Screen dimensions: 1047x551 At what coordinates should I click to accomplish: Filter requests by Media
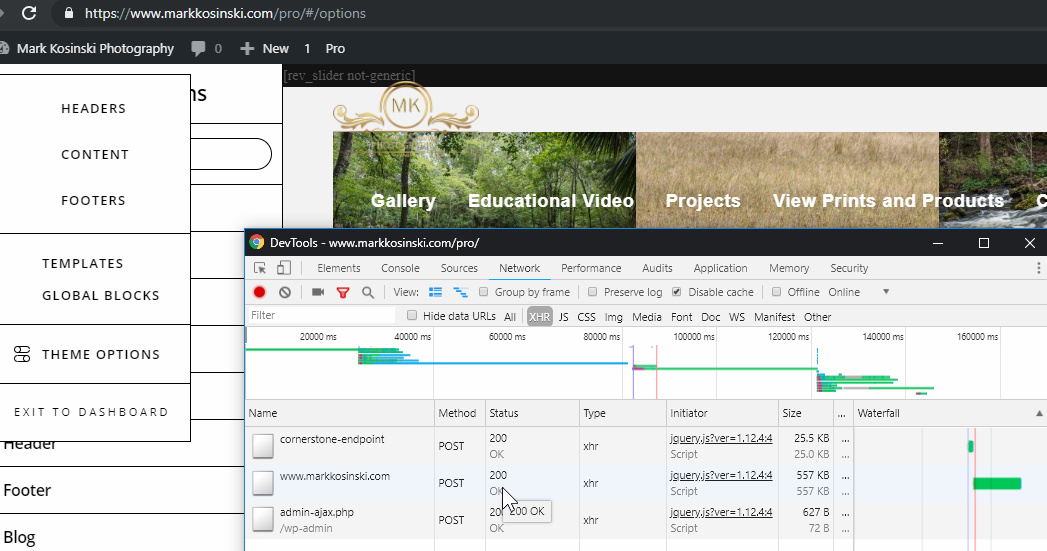646,317
